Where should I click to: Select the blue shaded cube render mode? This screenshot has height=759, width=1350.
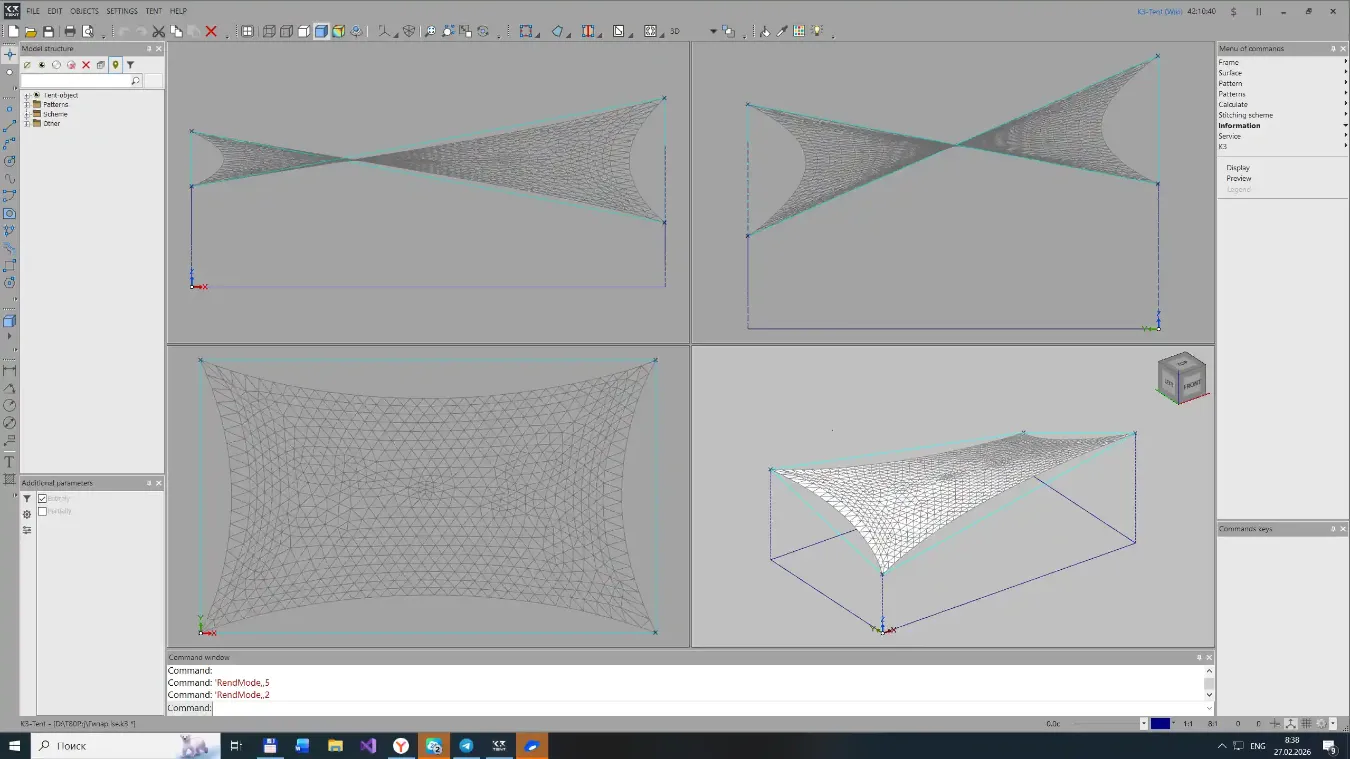click(321, 32)
